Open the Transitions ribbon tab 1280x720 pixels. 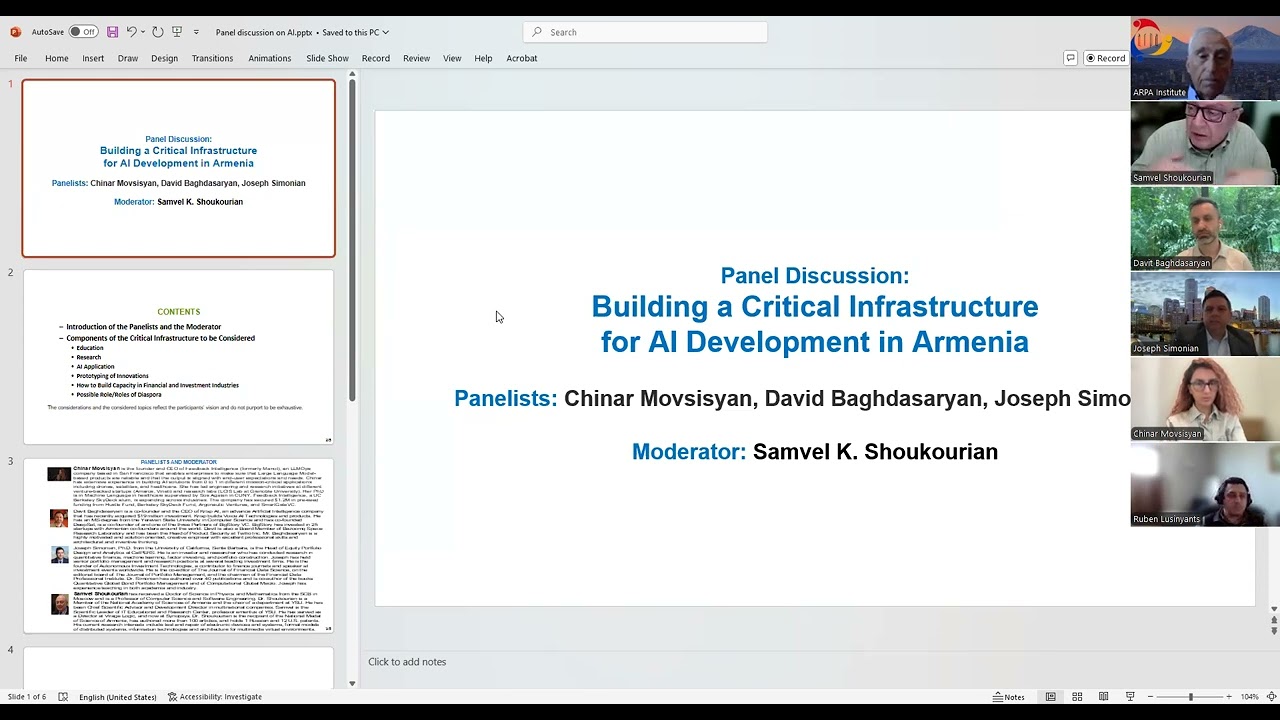212,58
